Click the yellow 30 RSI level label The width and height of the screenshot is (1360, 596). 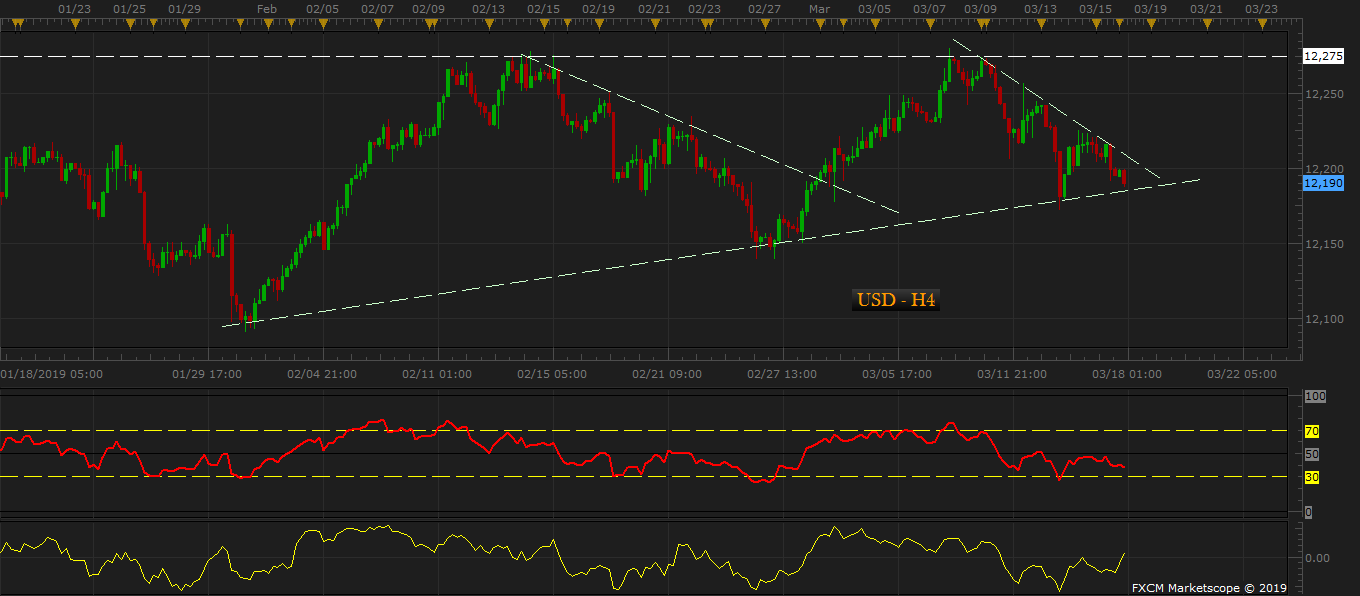coord(1311,477)
